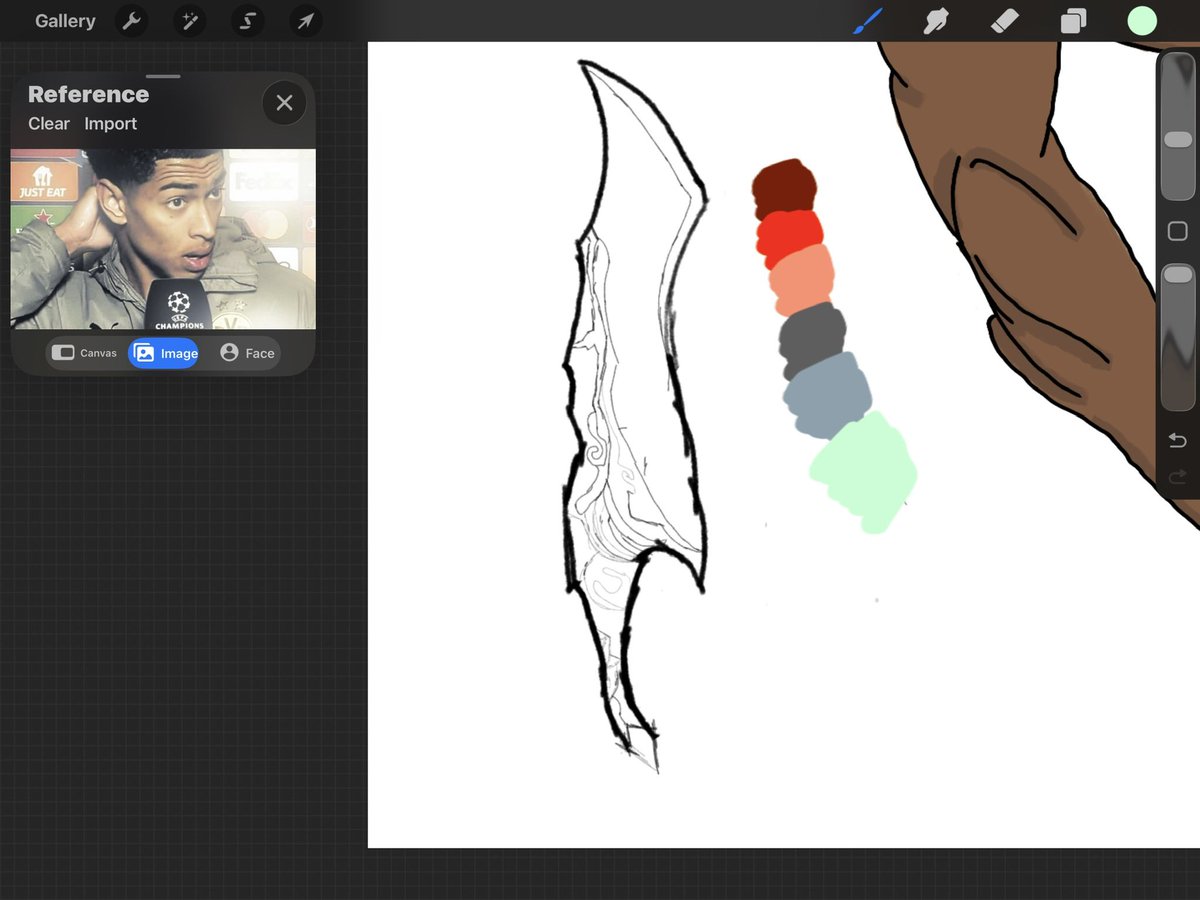
Task: Tap the square modify button in sidebar
Action: coord(1178,232)
